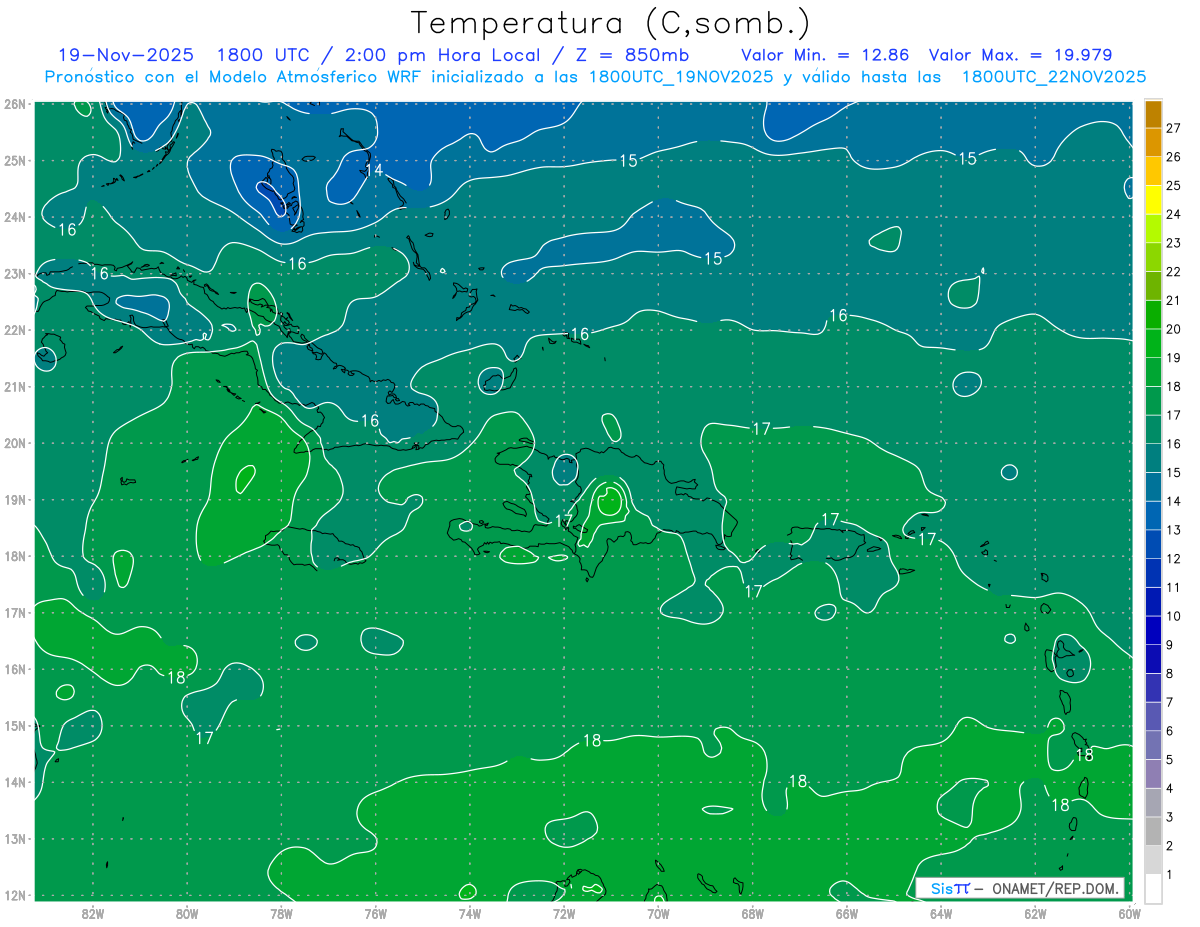Click the "24N" latitude label
1200x927 pixels.
pos(15,217)
